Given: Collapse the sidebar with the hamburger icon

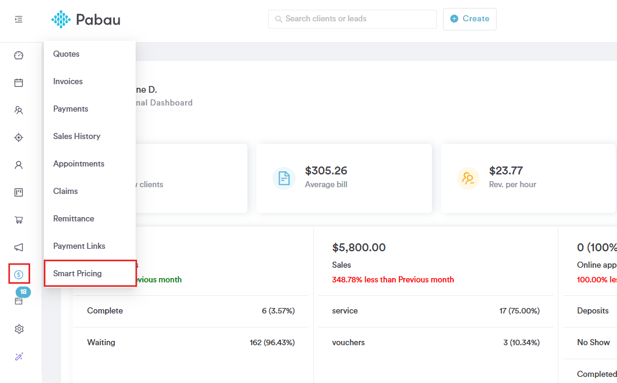Looking at the screenshot, I should pyautogui.click(x=18, y=19).
